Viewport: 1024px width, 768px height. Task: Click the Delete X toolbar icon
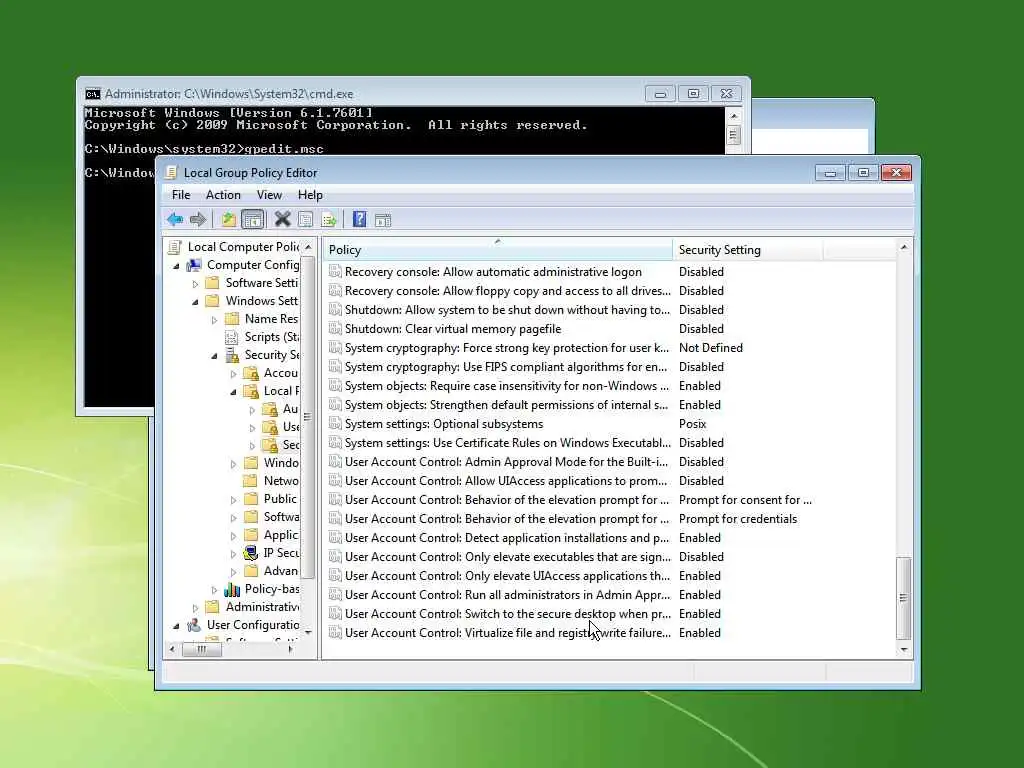click(282, 219)
